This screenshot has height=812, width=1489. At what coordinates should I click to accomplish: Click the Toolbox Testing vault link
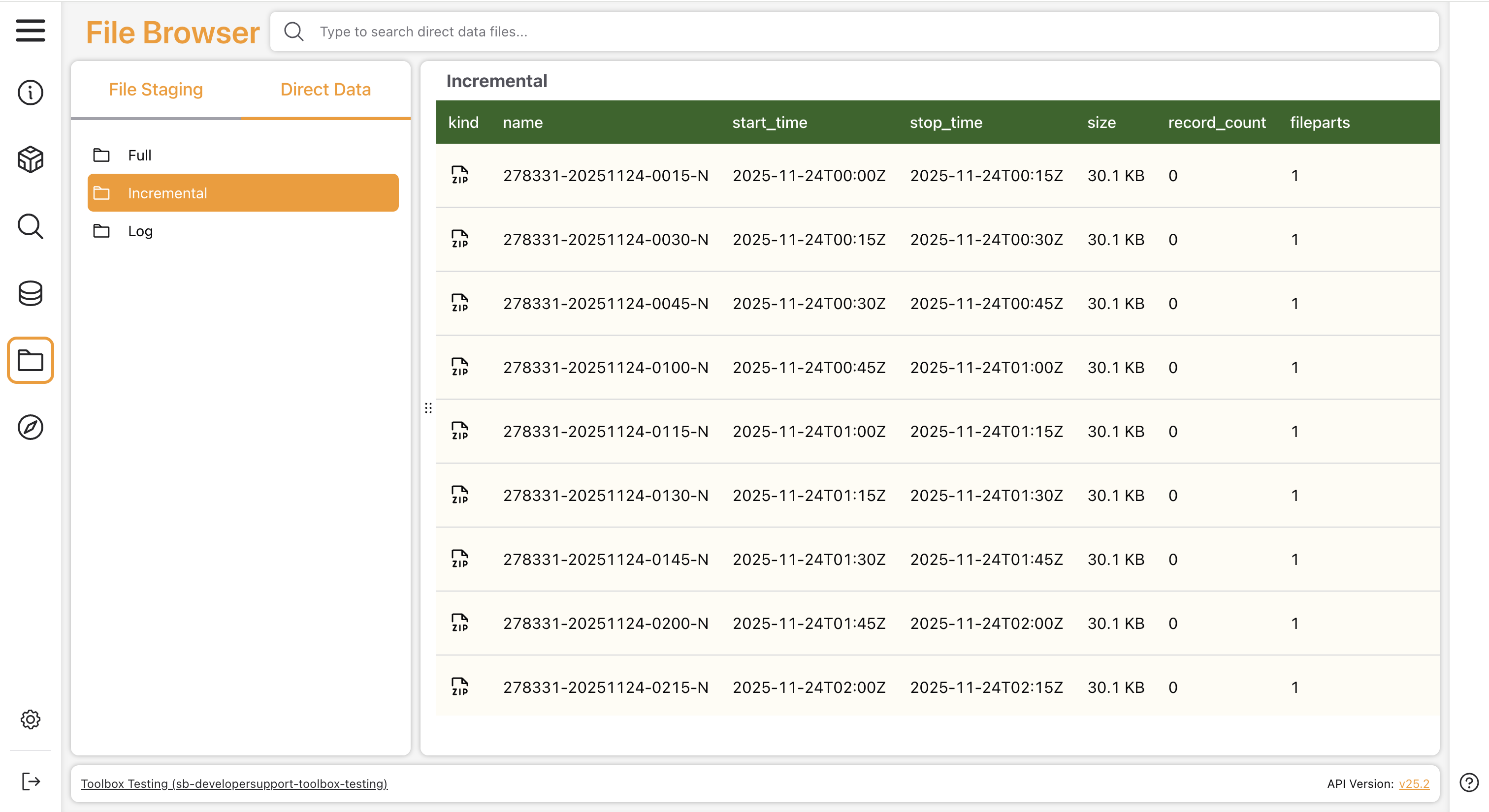pyautogui.click(x=234, y=783)
